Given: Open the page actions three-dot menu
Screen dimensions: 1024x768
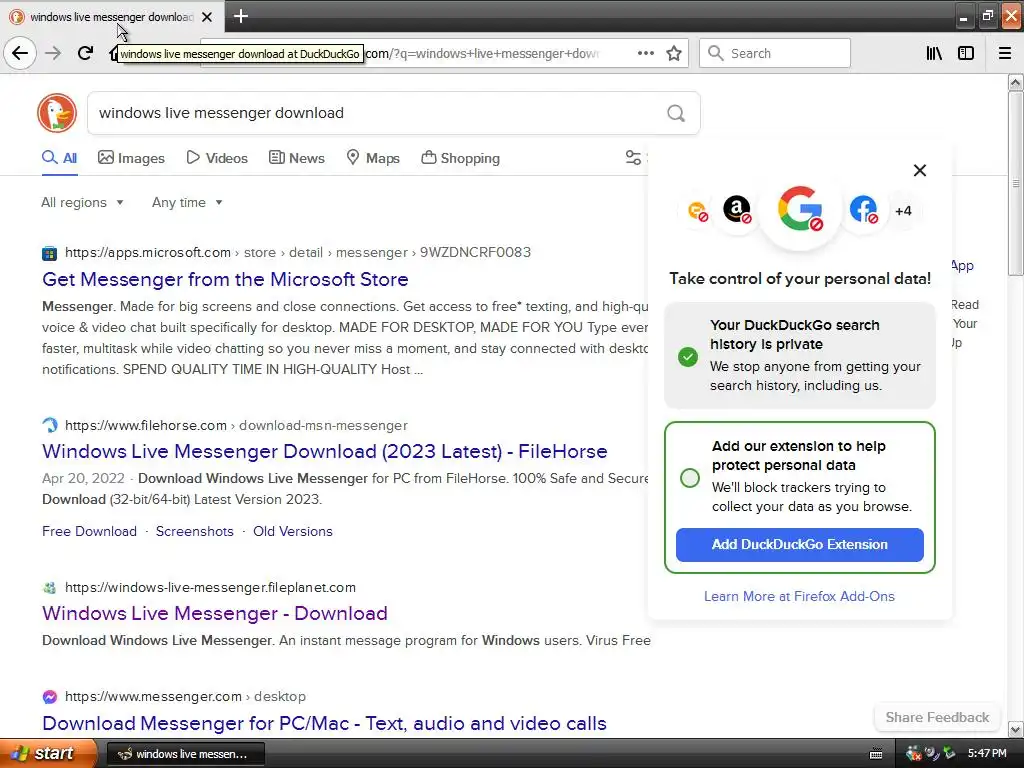Looking at the screenshot, I should coord(645,53).
